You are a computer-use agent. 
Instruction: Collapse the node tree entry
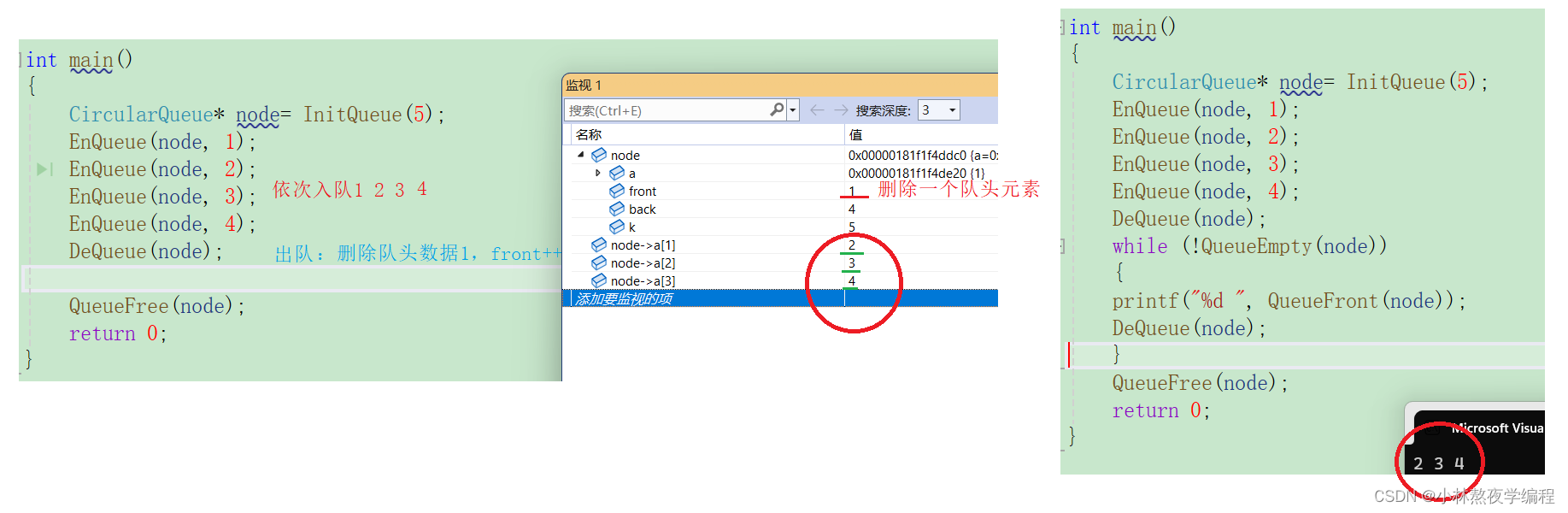tap(581, 155)
